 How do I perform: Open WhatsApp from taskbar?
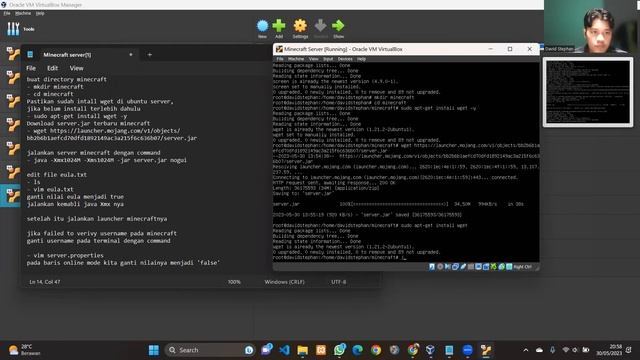pos(339,350)
